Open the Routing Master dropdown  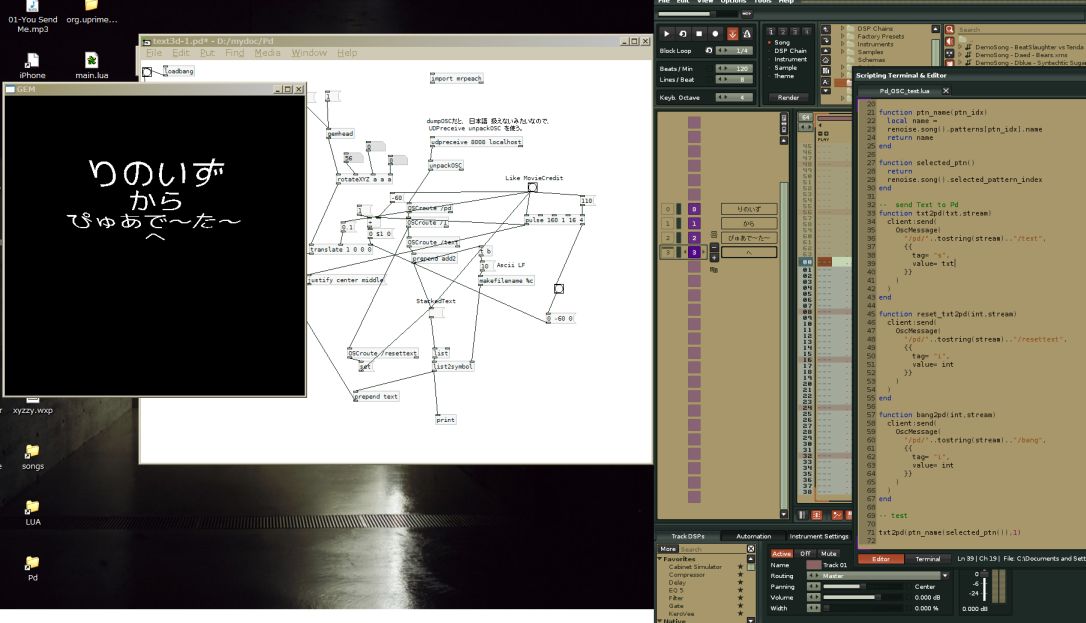[945, 576]
